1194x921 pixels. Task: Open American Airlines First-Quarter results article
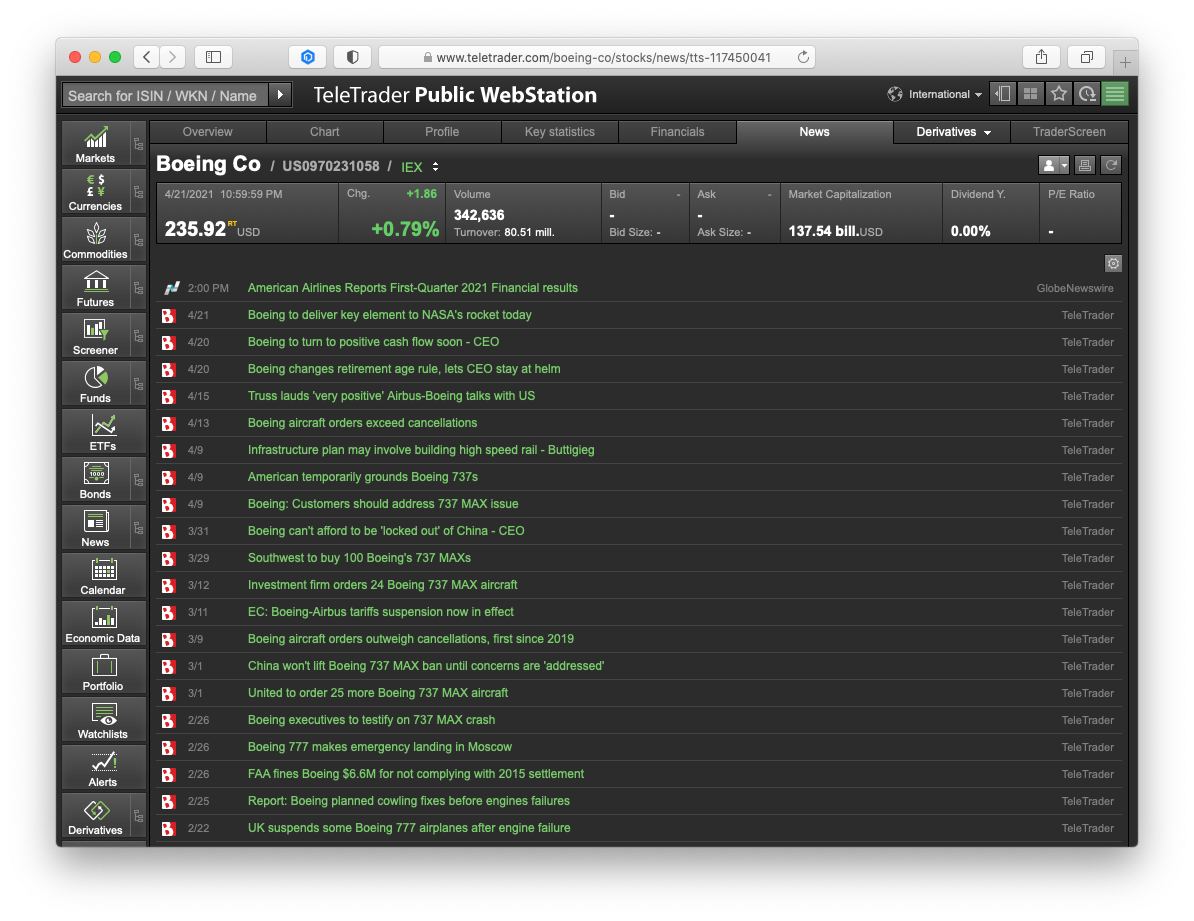[x=413, y=288]
